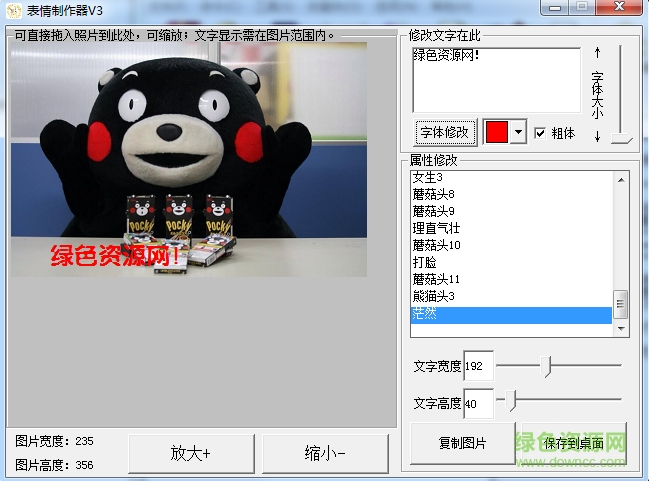This screenshot has width=649, height=481.
Task: Select 蘑菇头8 in the template list
Action: (x=511, y=194)
